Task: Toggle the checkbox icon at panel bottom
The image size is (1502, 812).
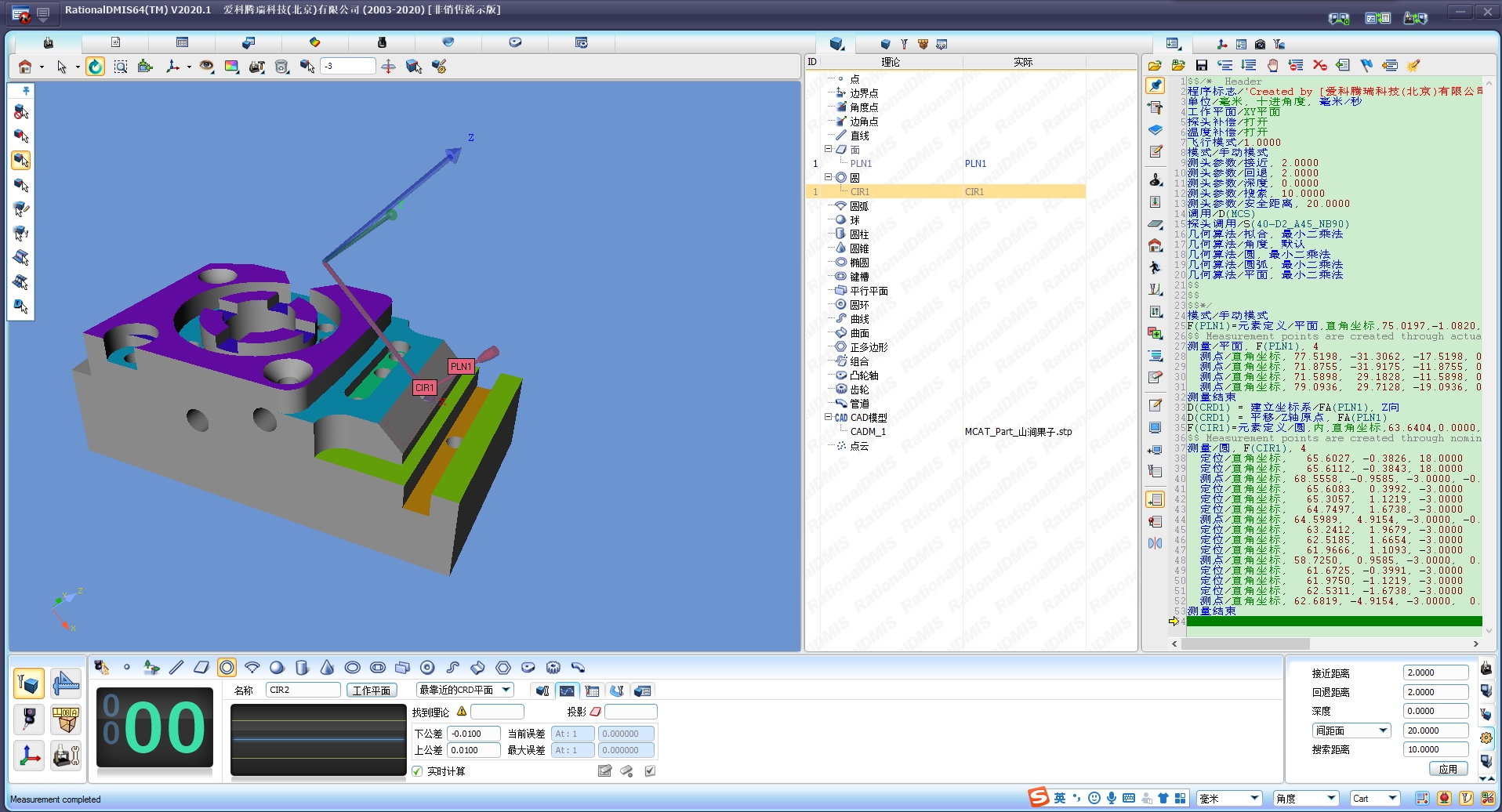Action: click(650, 771)
